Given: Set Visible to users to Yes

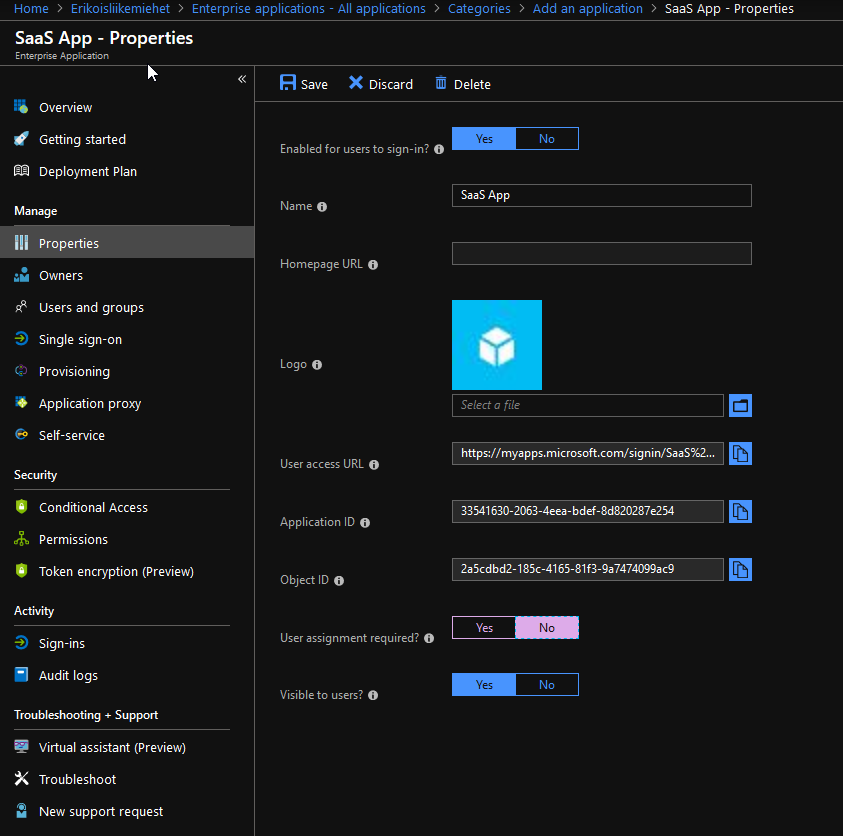Looking at the screenshot, I should click(484, 684).
